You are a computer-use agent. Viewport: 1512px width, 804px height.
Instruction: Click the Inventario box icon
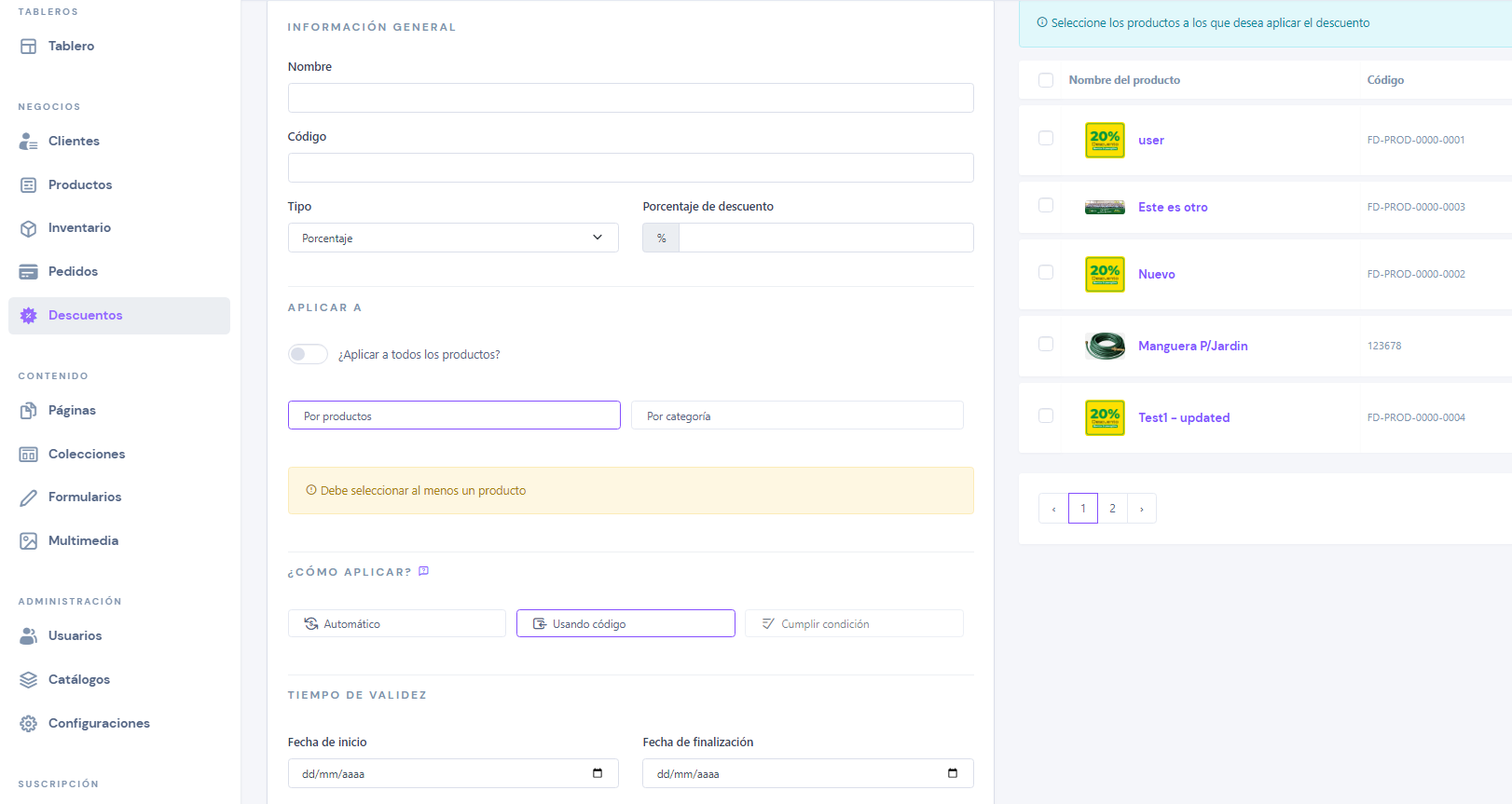point(29,228)
